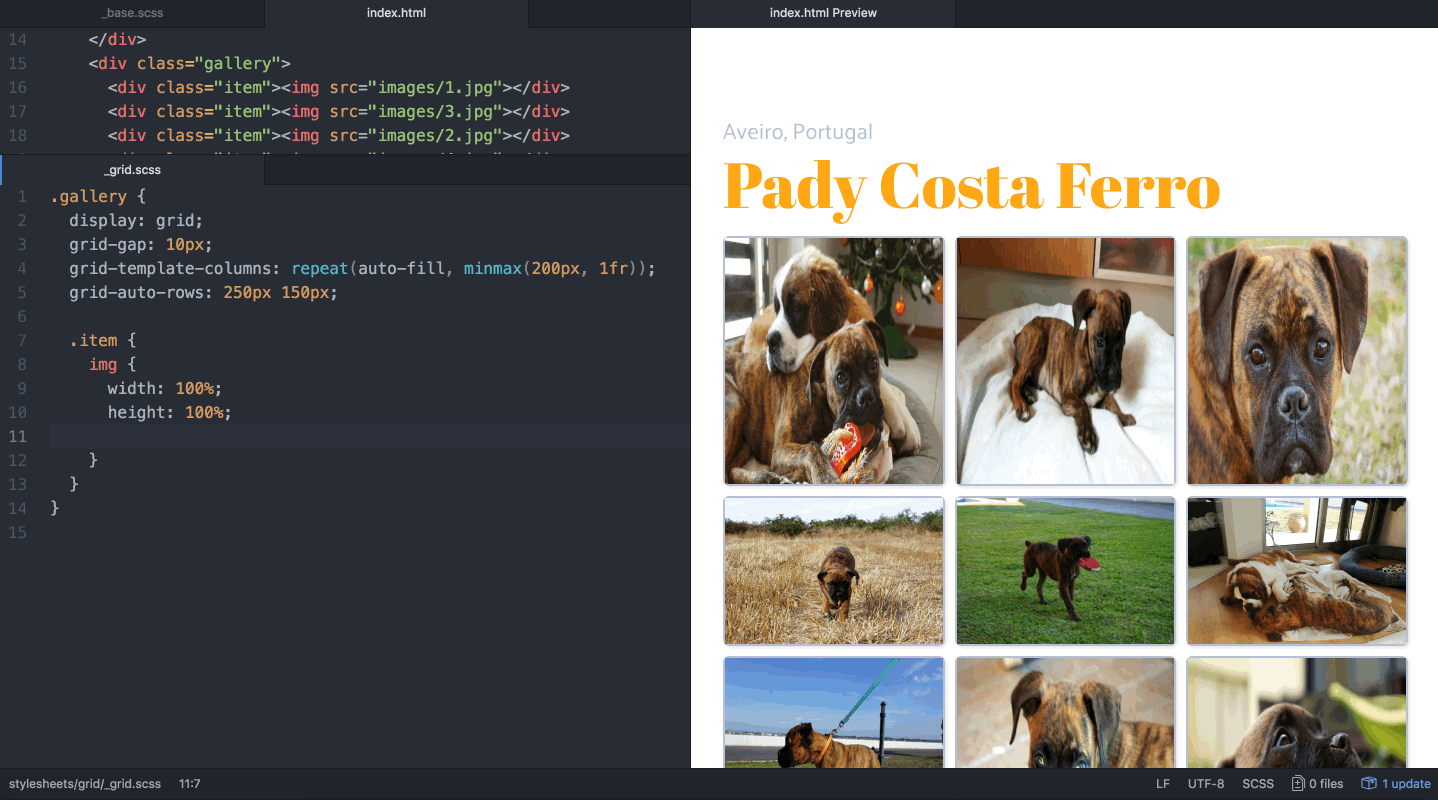The height and width of the screenshot is (800, 1438).
Task: Place cursor in empty line 11 of _grid.scss
Action: [x=369, y=436]
